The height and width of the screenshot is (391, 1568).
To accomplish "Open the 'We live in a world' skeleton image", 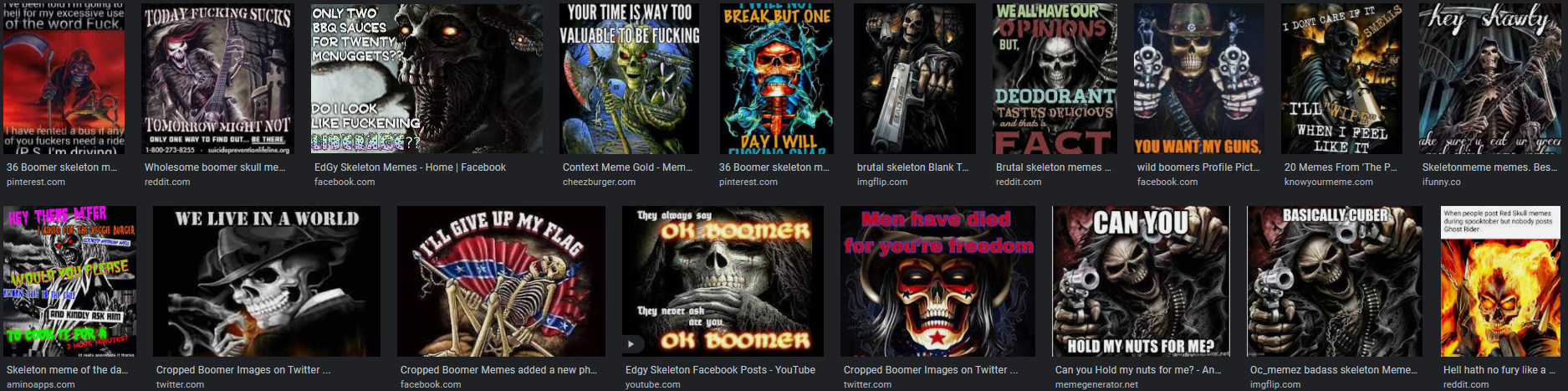I will tap(267, 281).
